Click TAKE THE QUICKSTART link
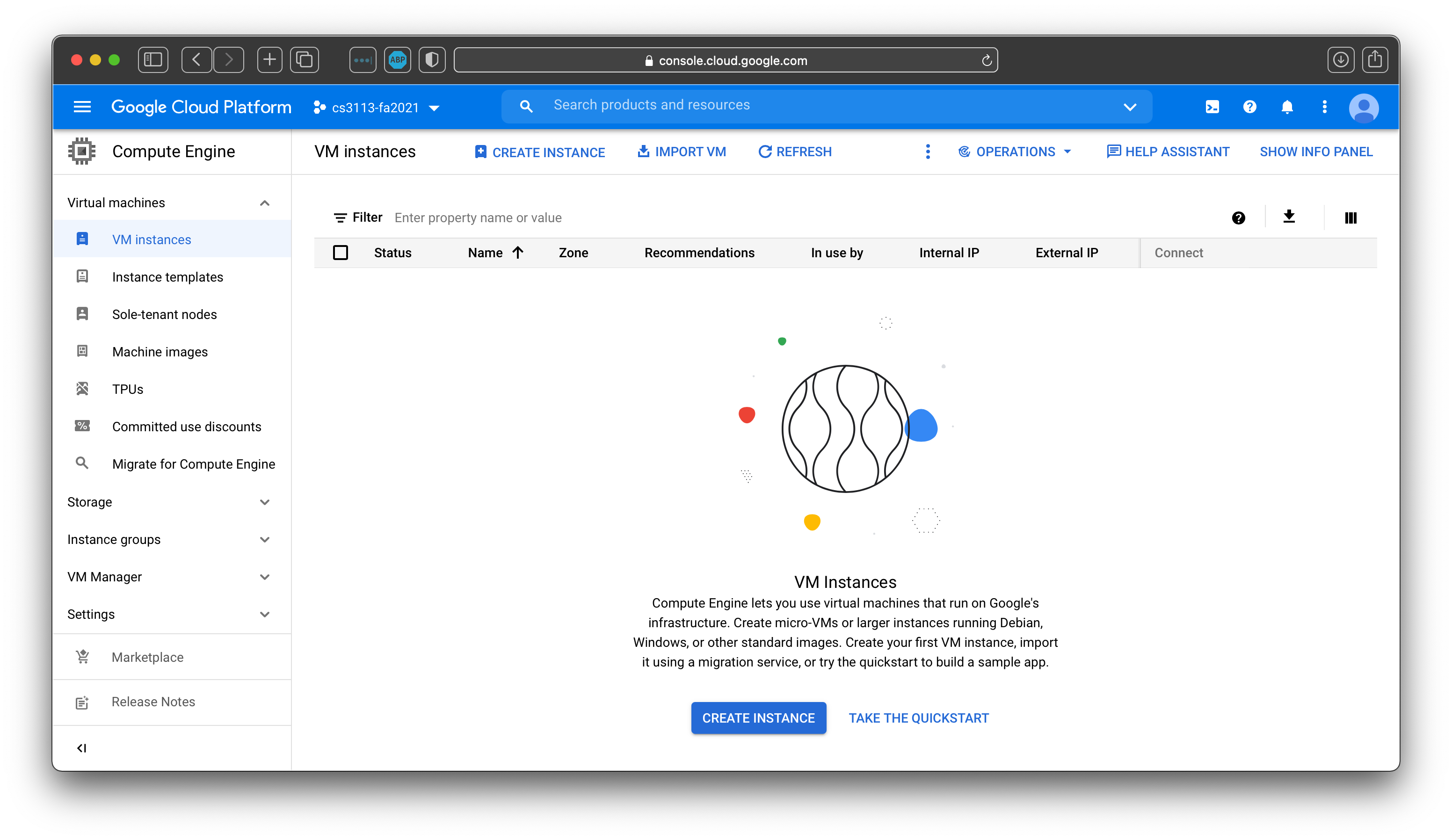 pyautogui.click(x=918, y=718)
